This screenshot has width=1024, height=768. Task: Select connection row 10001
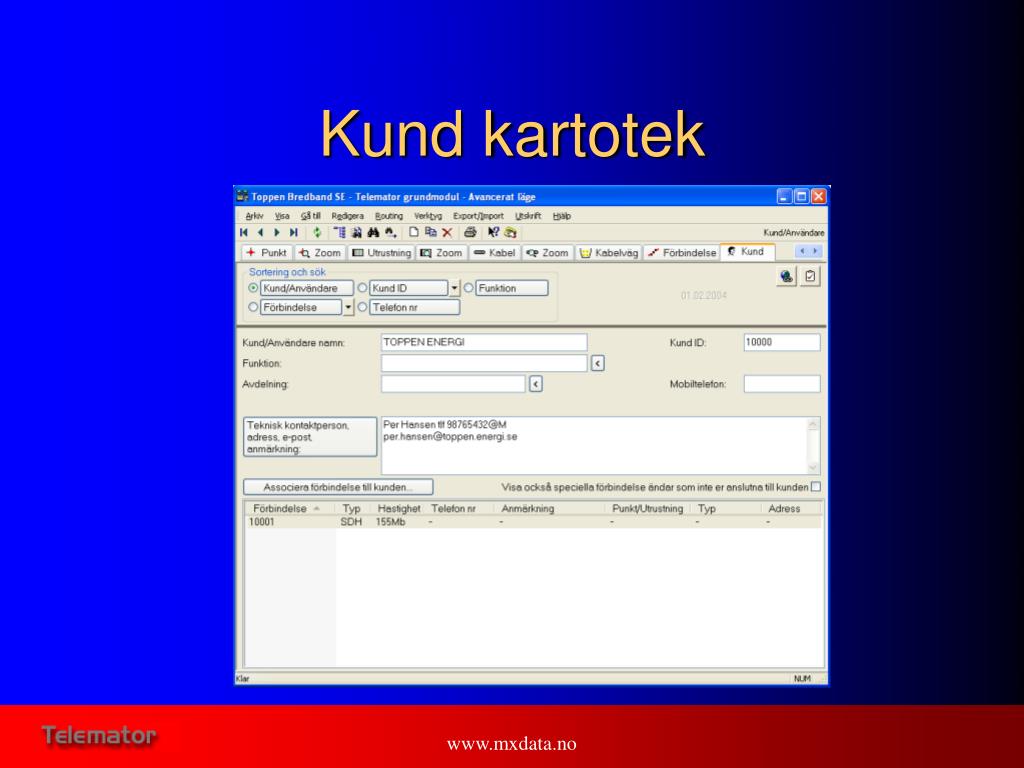(x=532, y=522)
